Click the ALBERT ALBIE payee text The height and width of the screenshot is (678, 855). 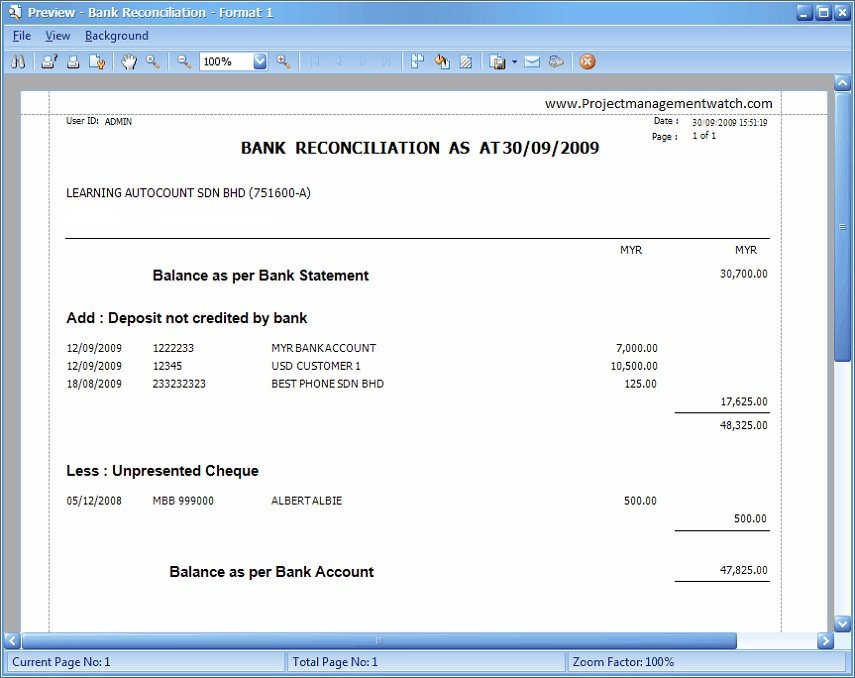click(306, 501)
